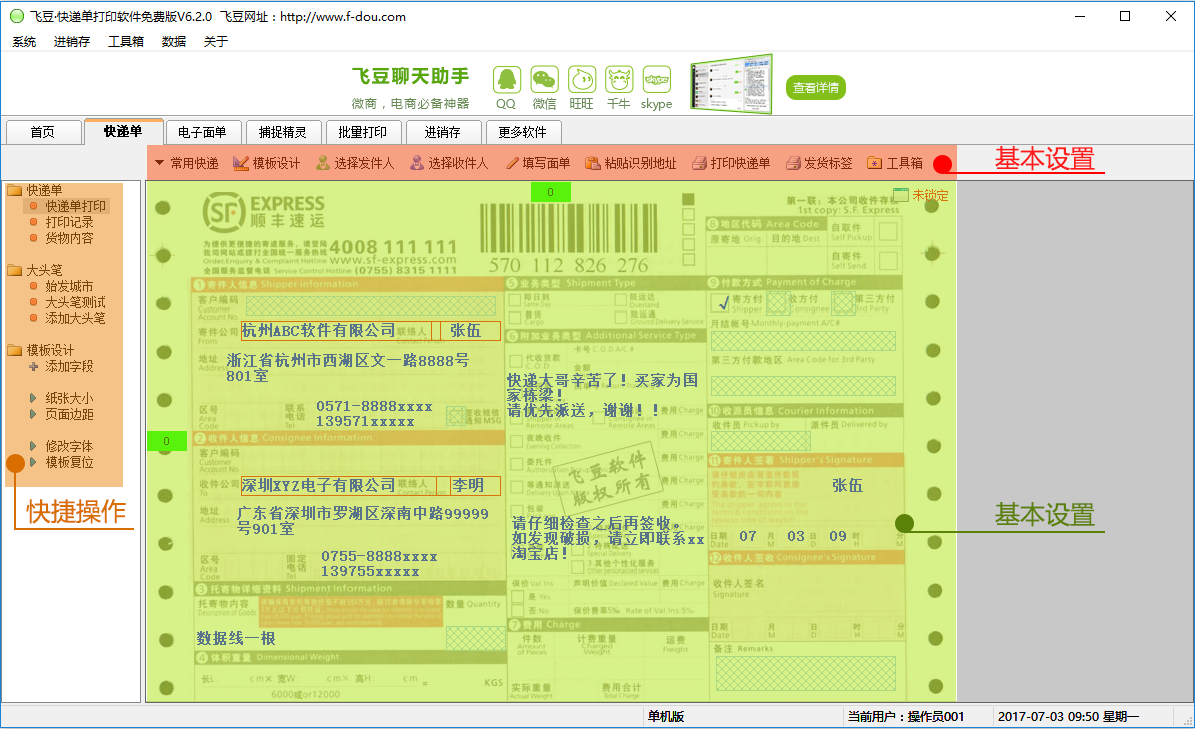The width and height of the screenshot is (1195, 729).
Task: Collapse the 模板设计 tree folder
Action: (x=14, y=350)
